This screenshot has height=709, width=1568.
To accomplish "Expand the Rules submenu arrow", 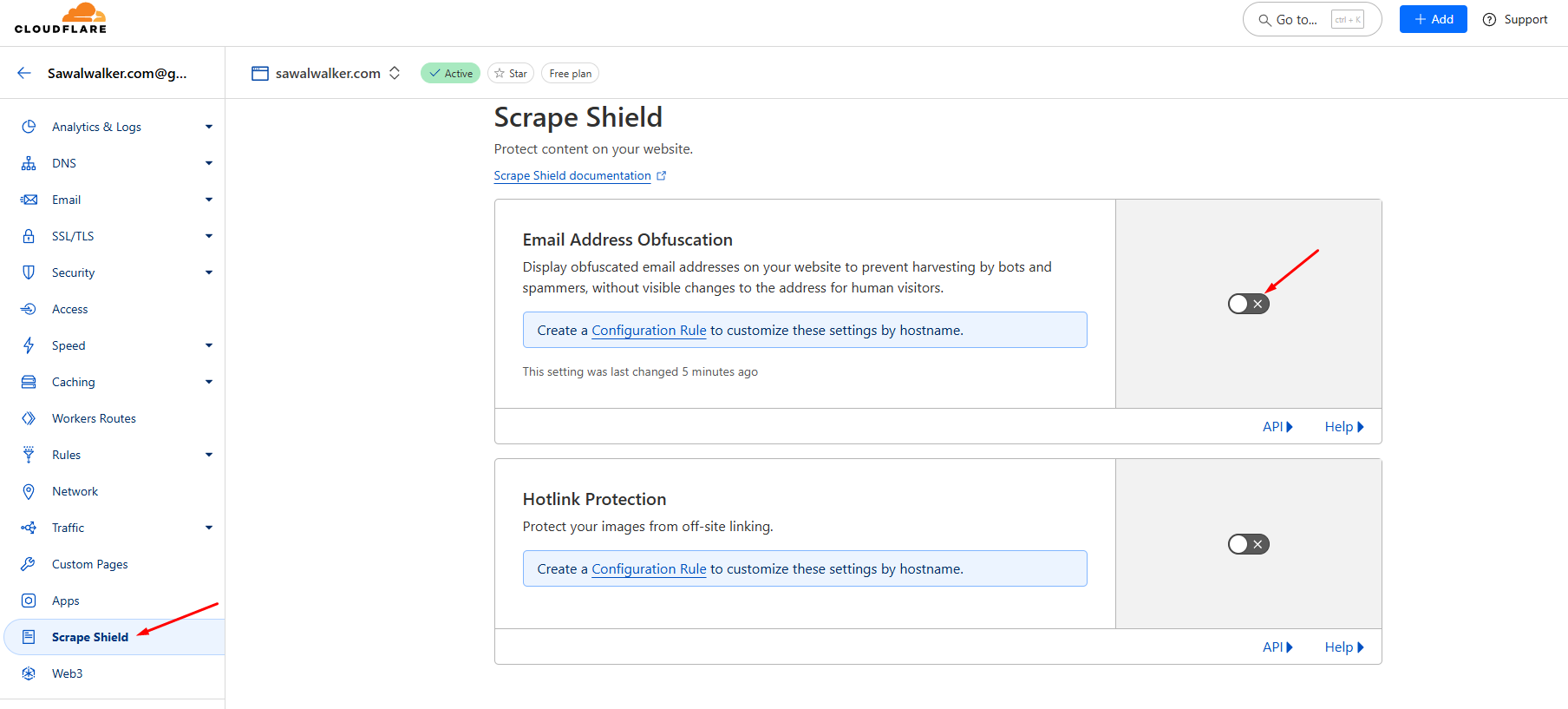I will click(209, 455).
